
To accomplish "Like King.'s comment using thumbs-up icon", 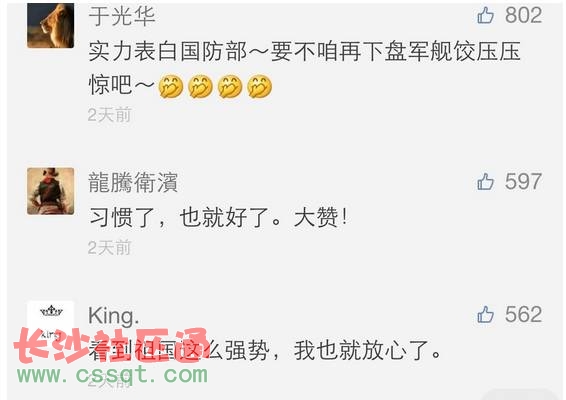I will click(x=485, y=314).
